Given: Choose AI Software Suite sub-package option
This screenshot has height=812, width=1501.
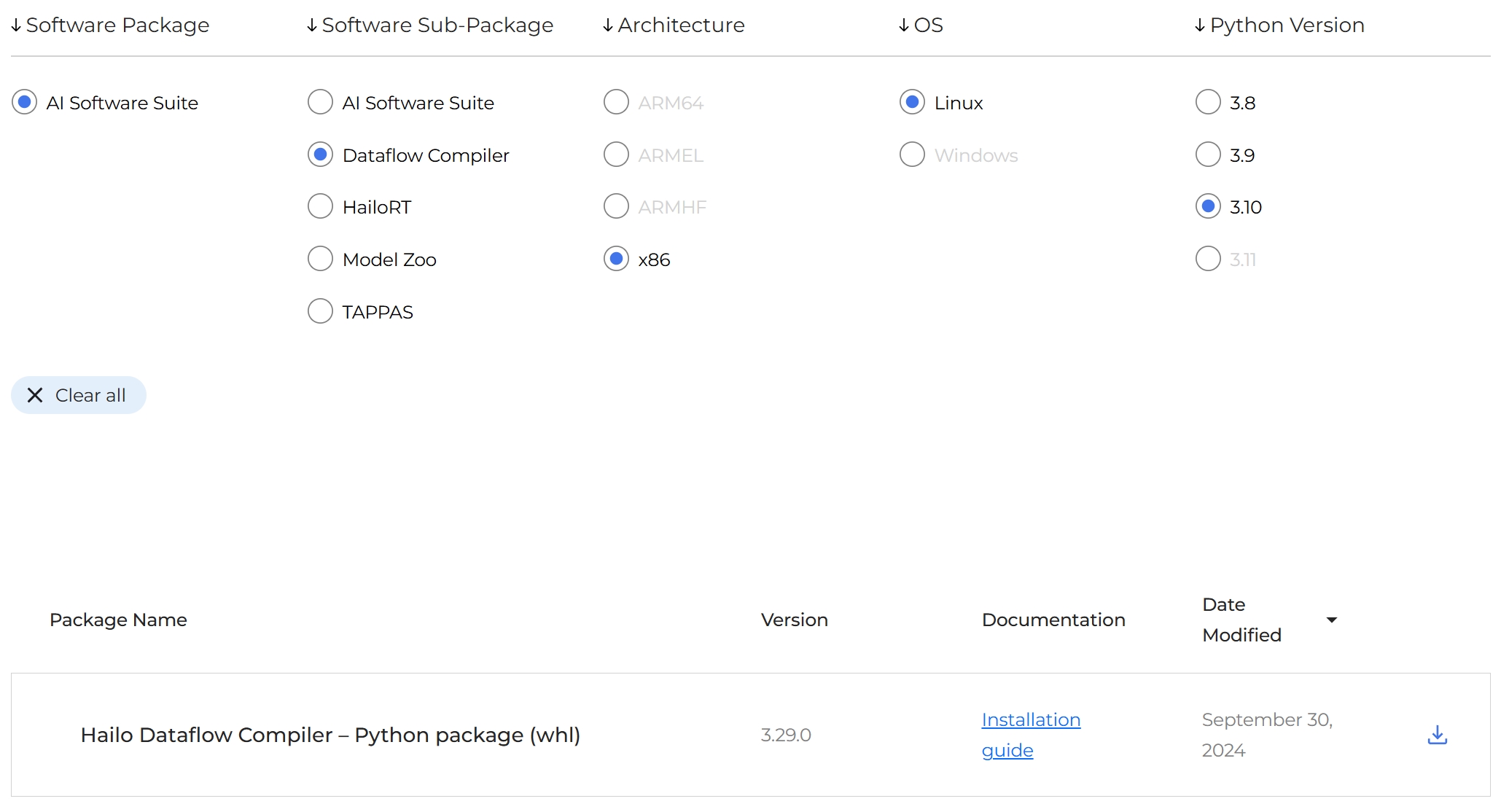Looking at the screenshot, I should pyautogui.click(x=320, y=103).
